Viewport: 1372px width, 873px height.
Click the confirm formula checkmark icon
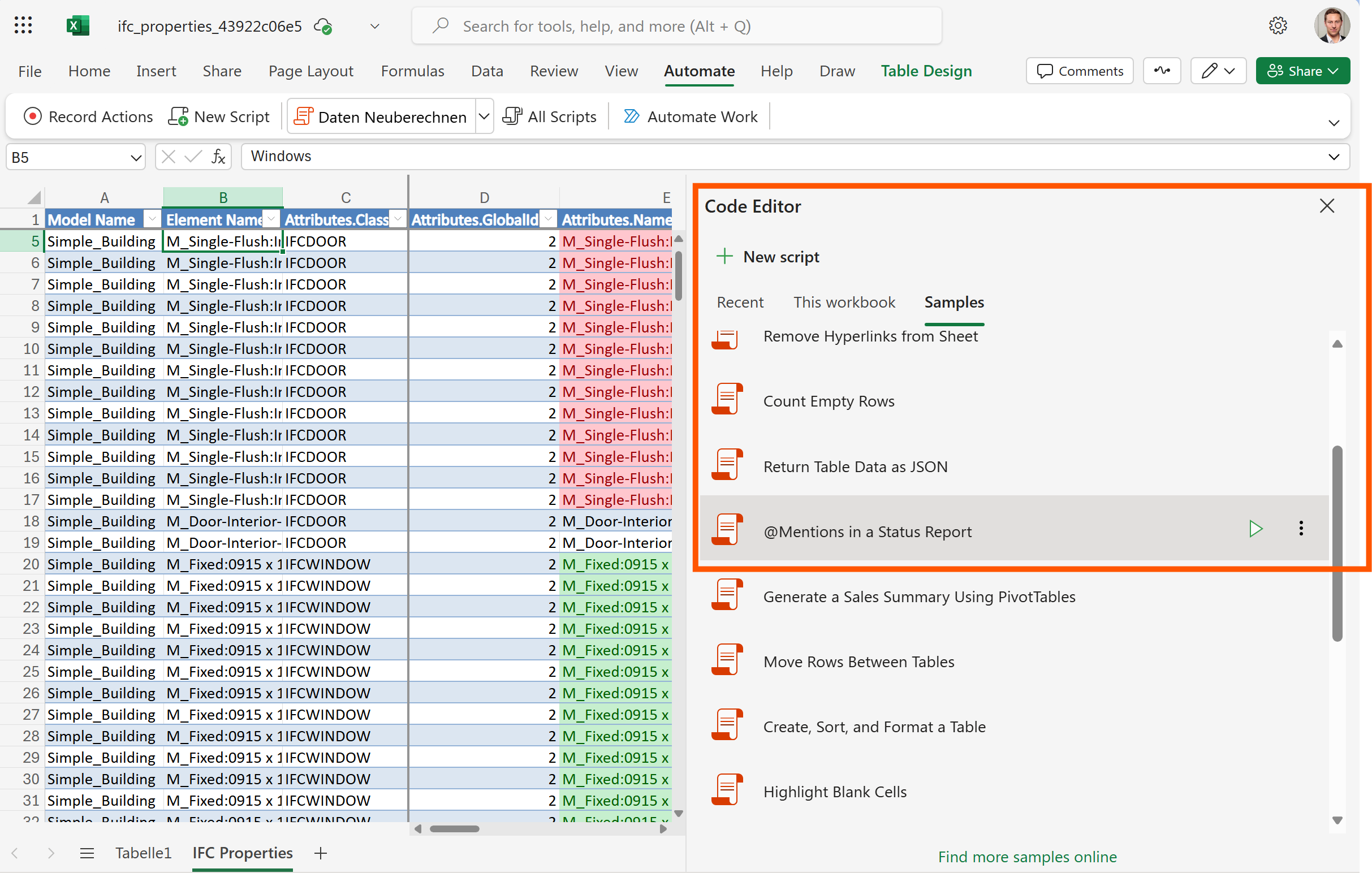pos(193,157)
